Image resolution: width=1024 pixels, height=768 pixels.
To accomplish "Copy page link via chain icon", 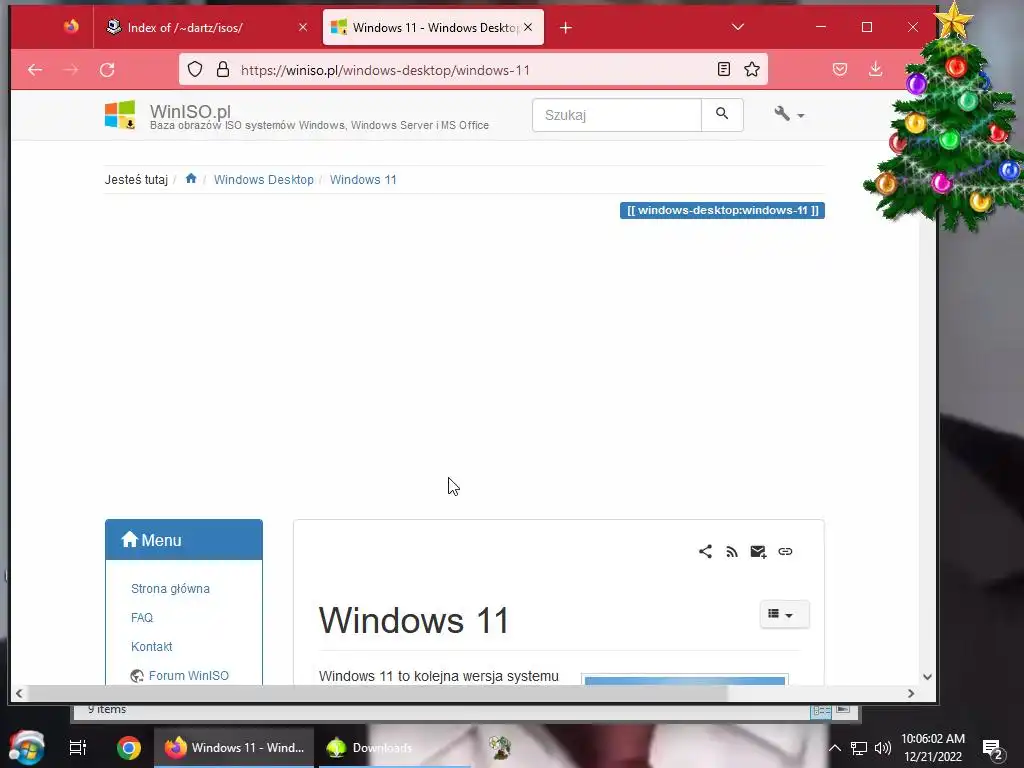I will click(785, 552).
